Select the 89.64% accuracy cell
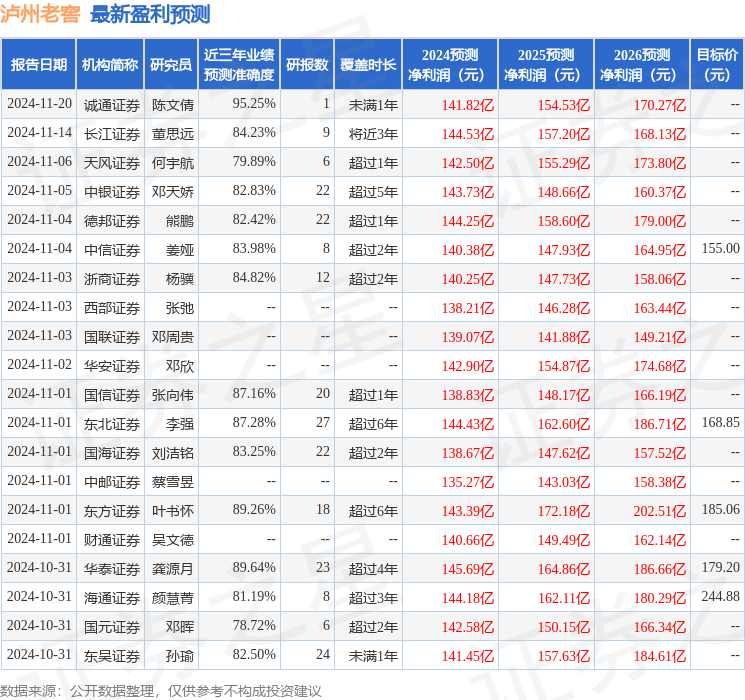This screenshot has width=745, height=700. coord(253,568)
